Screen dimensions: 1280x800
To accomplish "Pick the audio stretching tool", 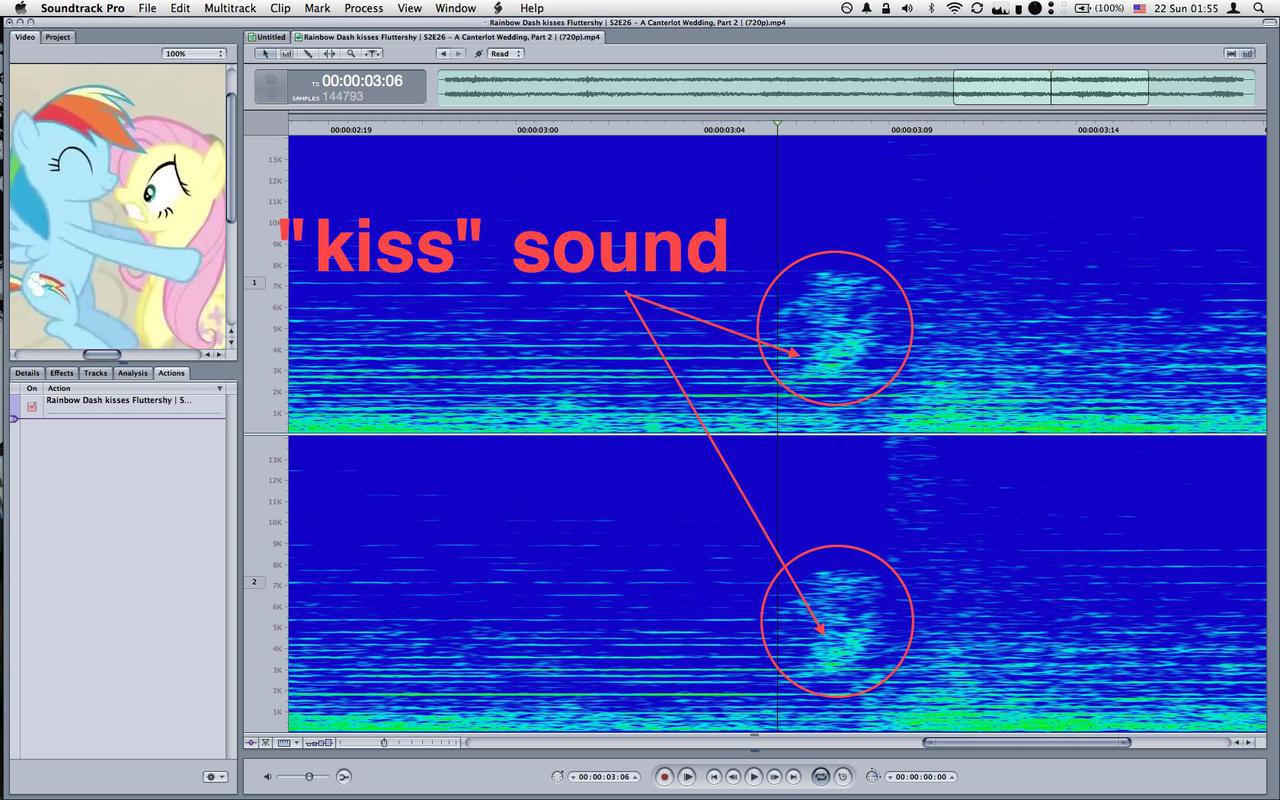I will coord(329,54).
